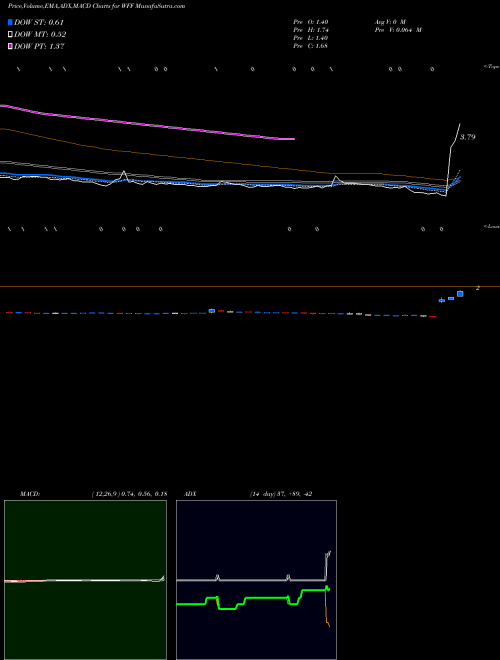Select the 'DOW MT: 0.52' legend text
500x660 pixels.
pyautogui.click(x=40, y=35)
